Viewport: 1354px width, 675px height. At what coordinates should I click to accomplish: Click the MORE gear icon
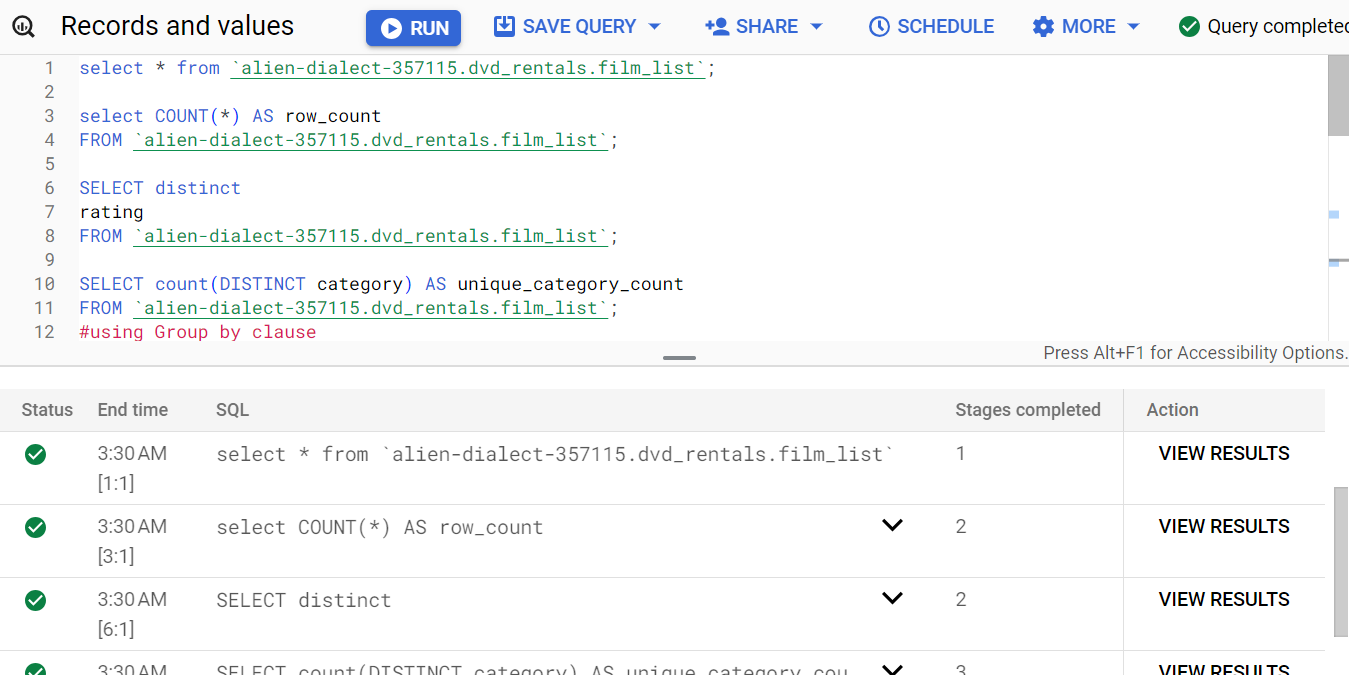1043,27
